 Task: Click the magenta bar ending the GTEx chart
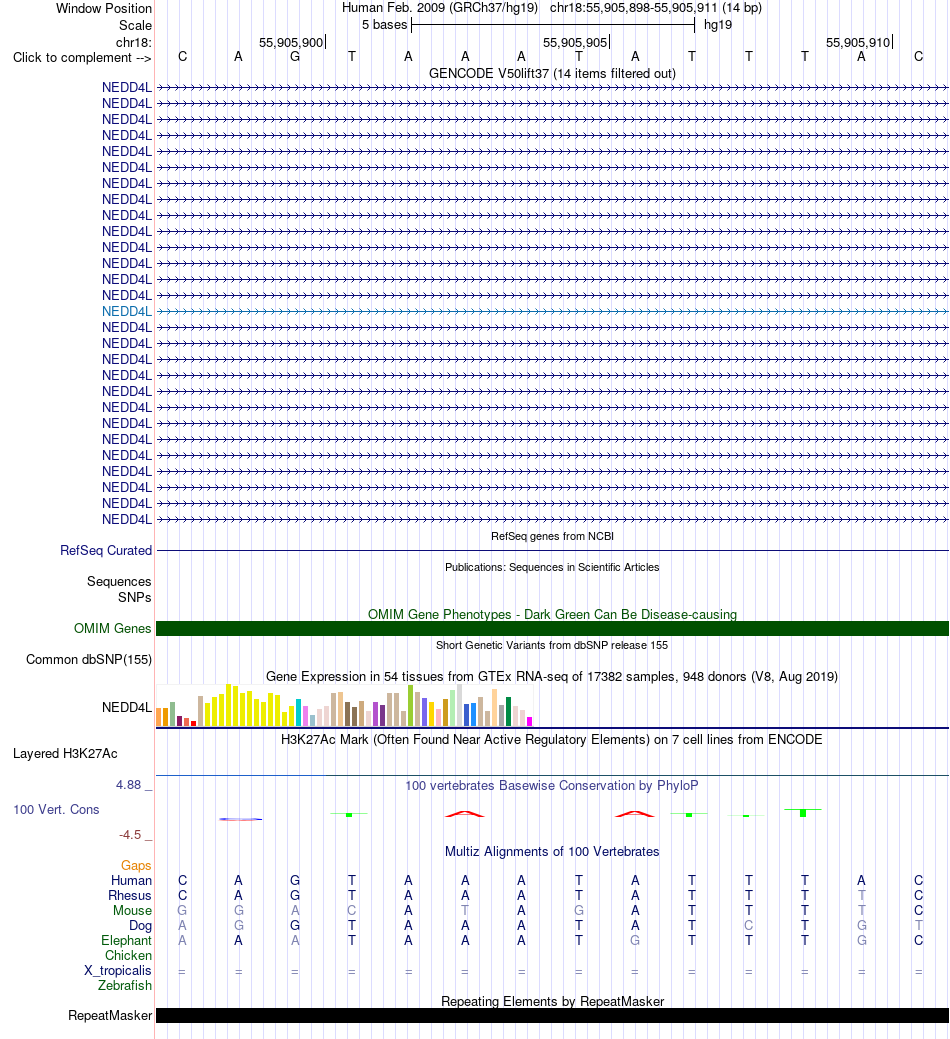[x=529, y=721]
